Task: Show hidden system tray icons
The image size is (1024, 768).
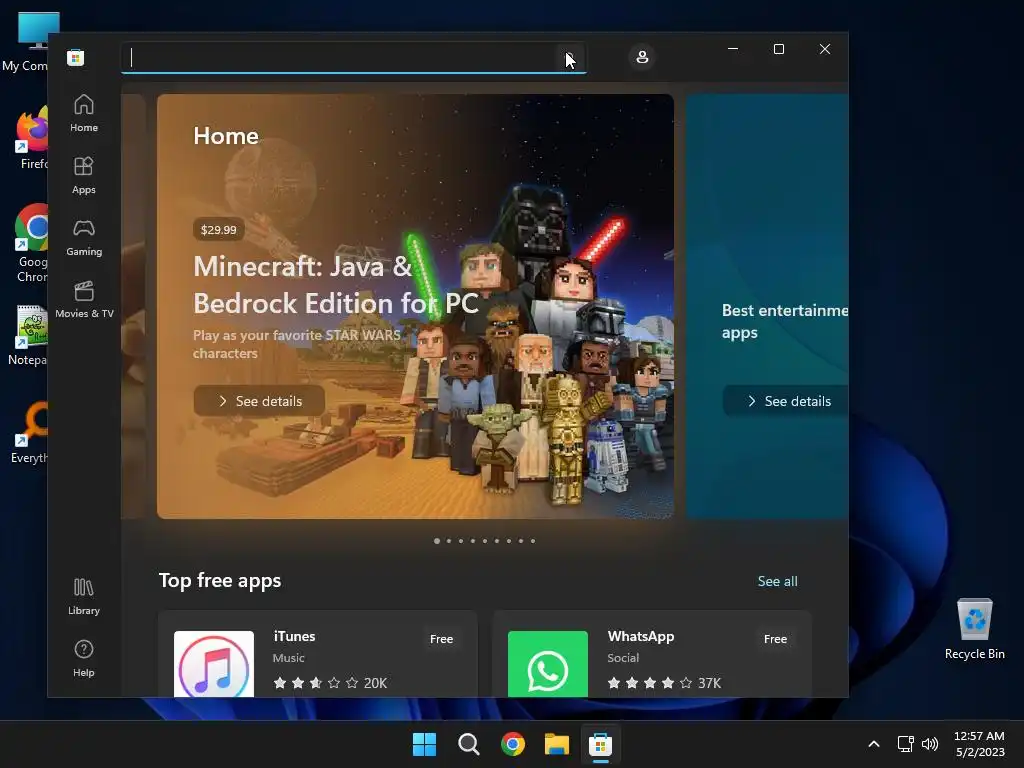Action: pyautogui.click(x=874, y=744)
